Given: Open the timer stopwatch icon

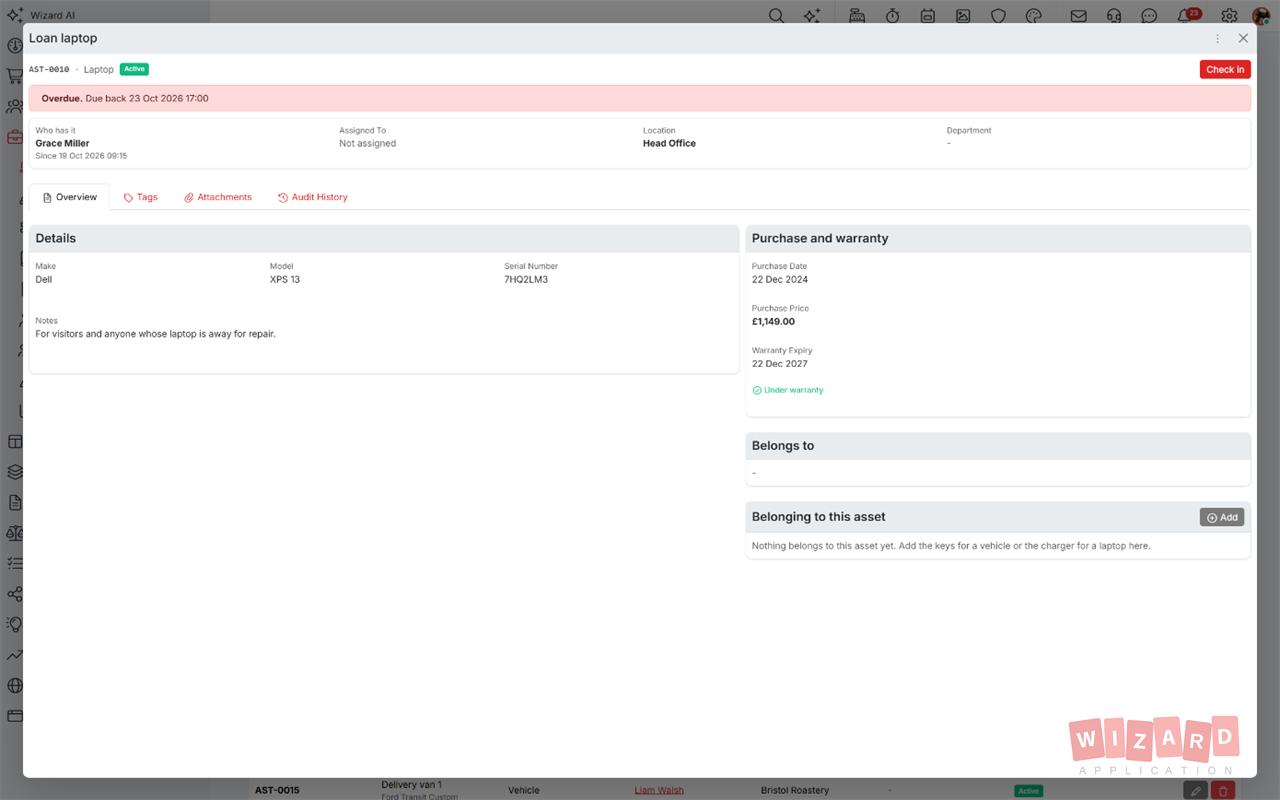Looking at the screenshot, I should pyautogui.click(x=892, y=16).
